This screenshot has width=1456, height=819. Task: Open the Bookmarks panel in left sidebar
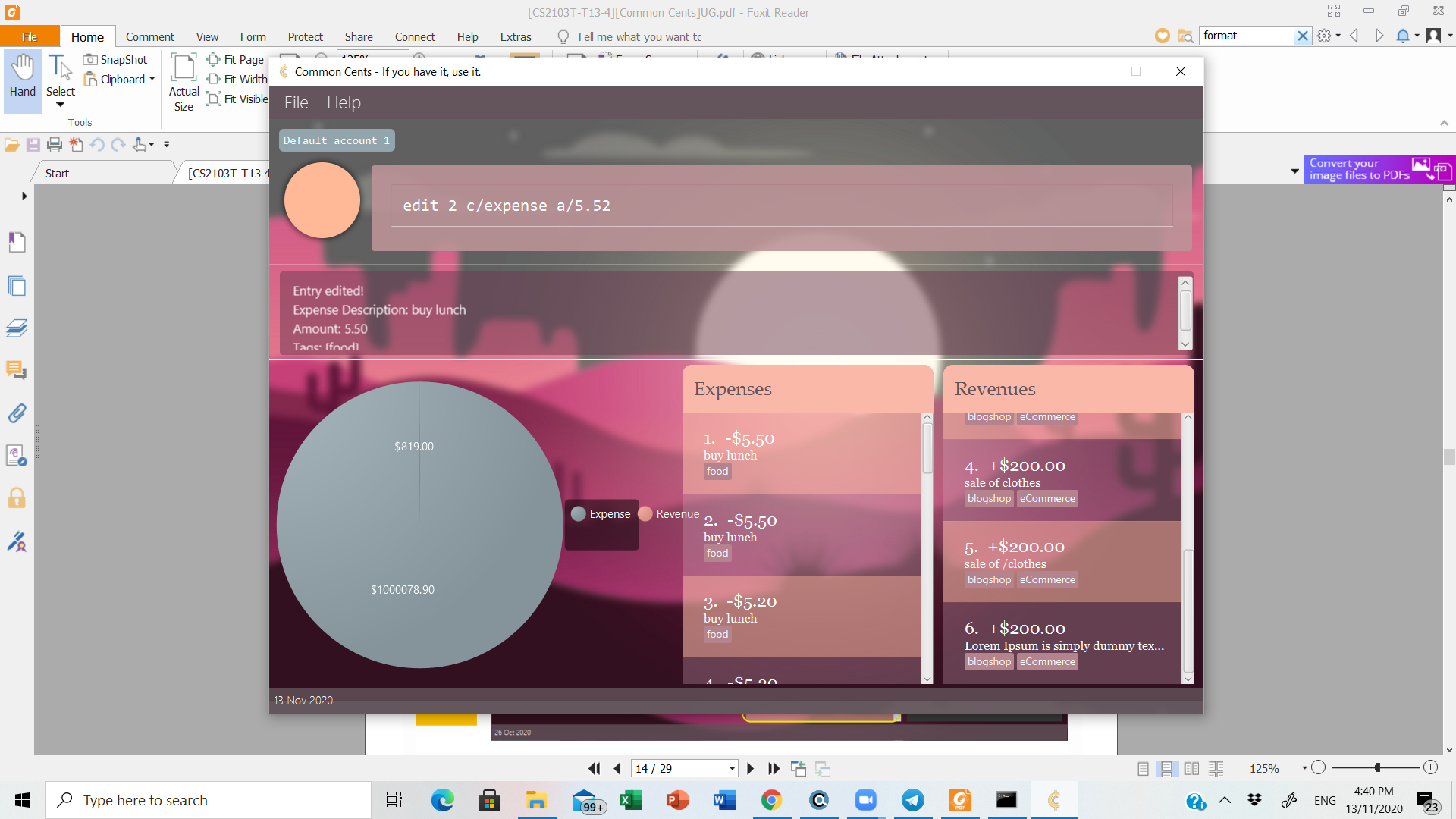tap(17, 243)
